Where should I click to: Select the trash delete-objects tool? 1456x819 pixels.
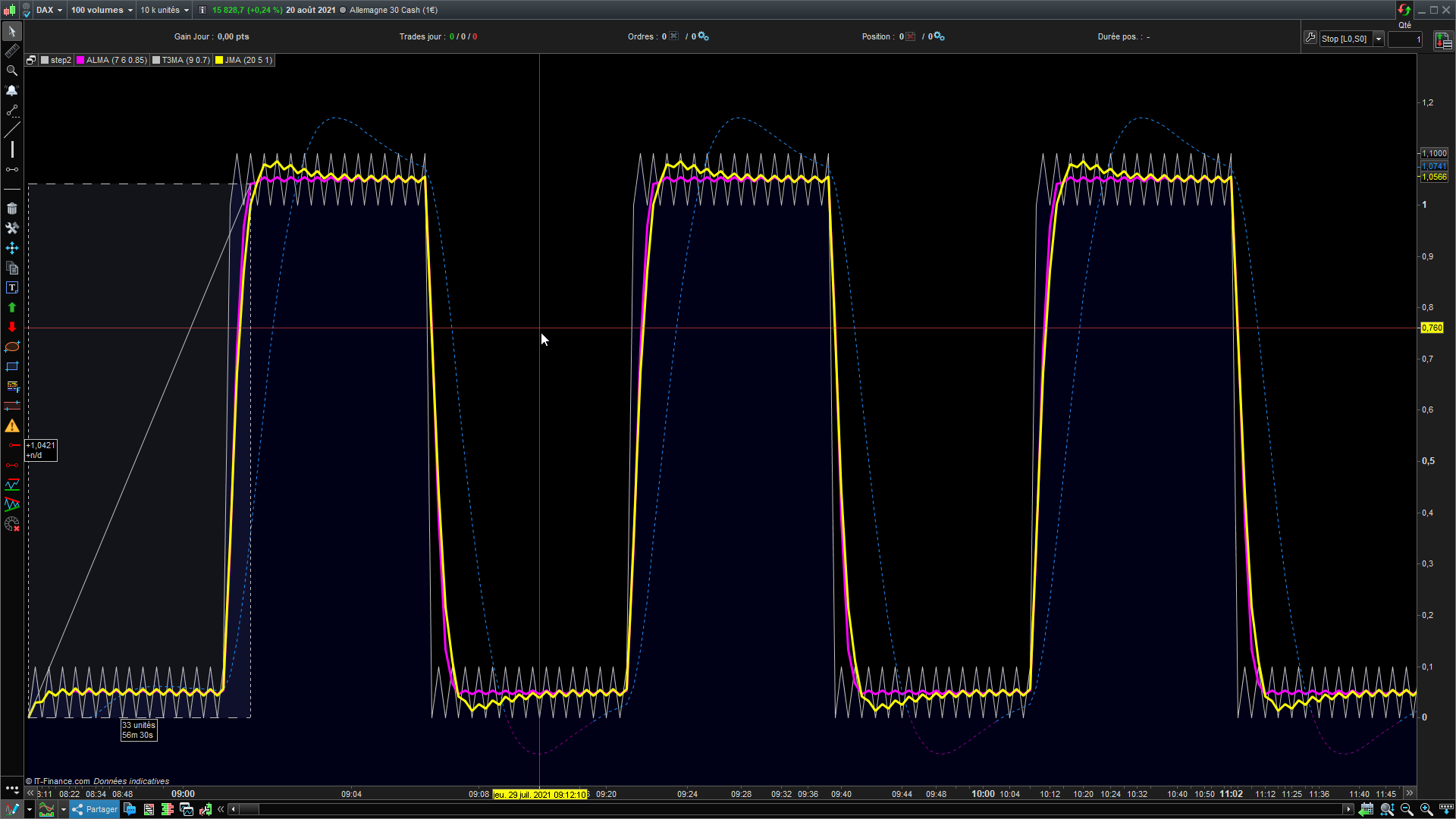(12, 209)
